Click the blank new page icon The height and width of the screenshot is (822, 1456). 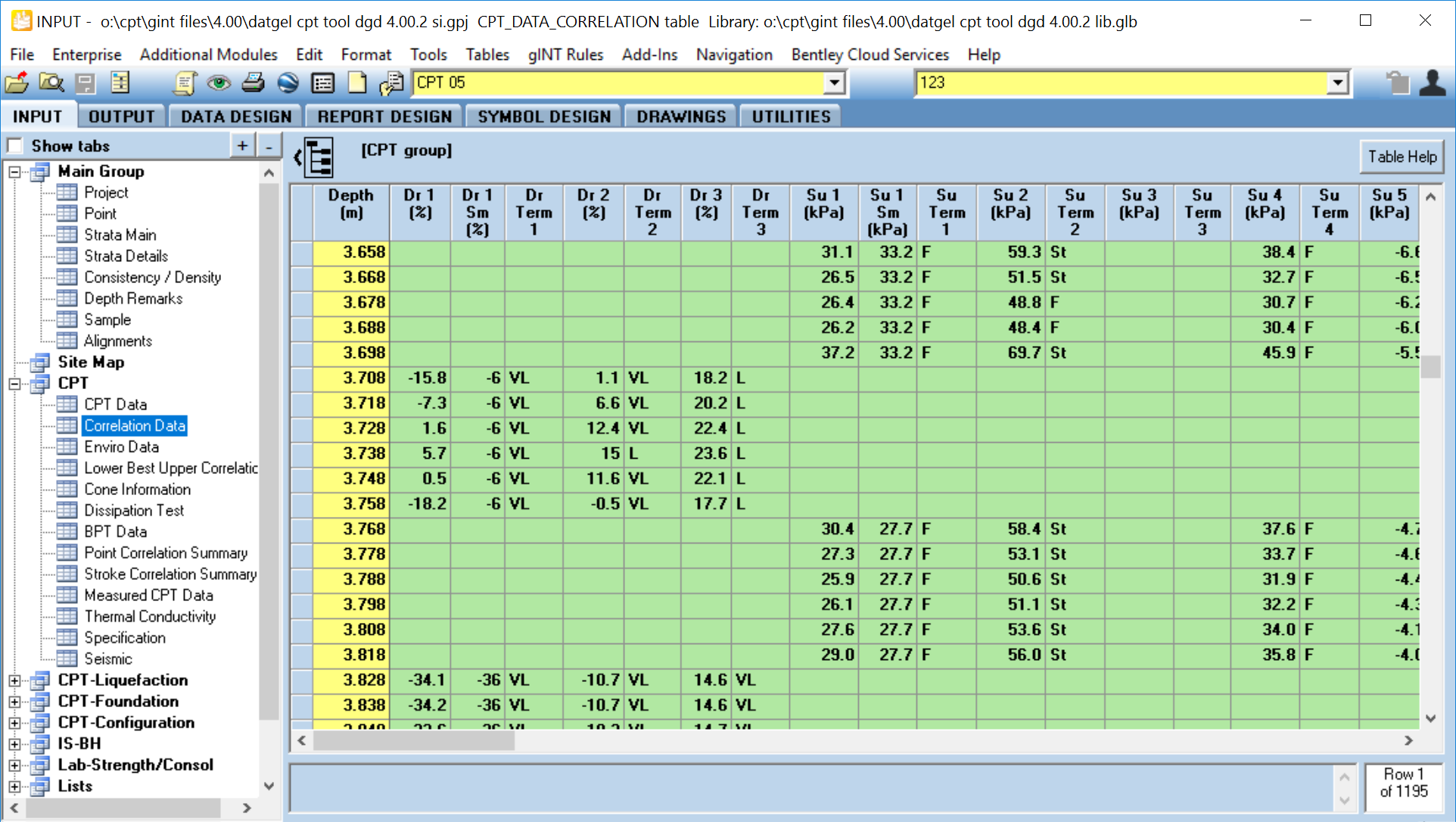(356, 83)
